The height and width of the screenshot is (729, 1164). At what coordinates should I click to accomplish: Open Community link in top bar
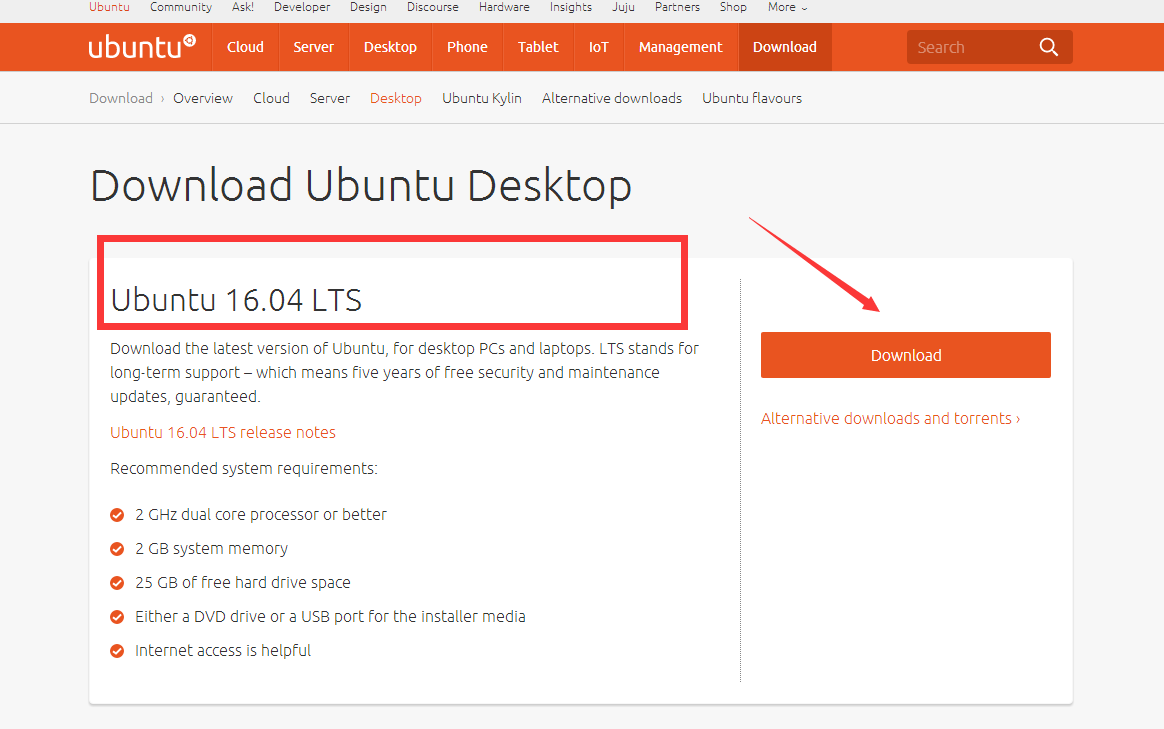[180, 7]
